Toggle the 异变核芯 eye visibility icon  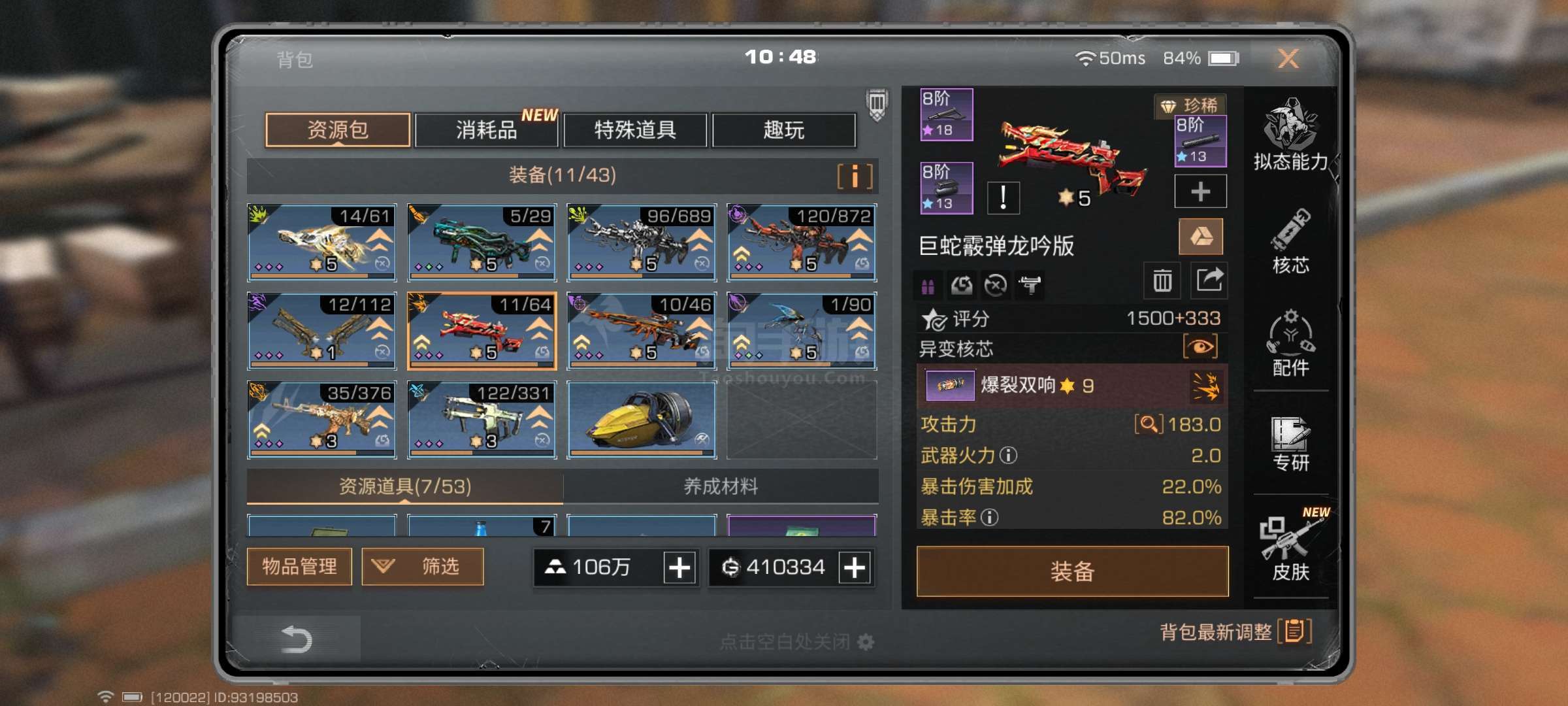[x=1201, y=346]
